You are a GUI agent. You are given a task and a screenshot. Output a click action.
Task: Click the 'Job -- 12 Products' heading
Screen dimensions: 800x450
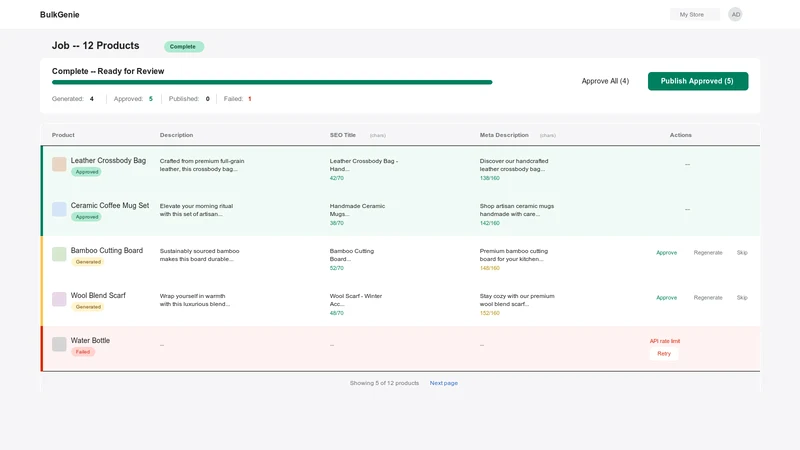[x=95, y=45]
